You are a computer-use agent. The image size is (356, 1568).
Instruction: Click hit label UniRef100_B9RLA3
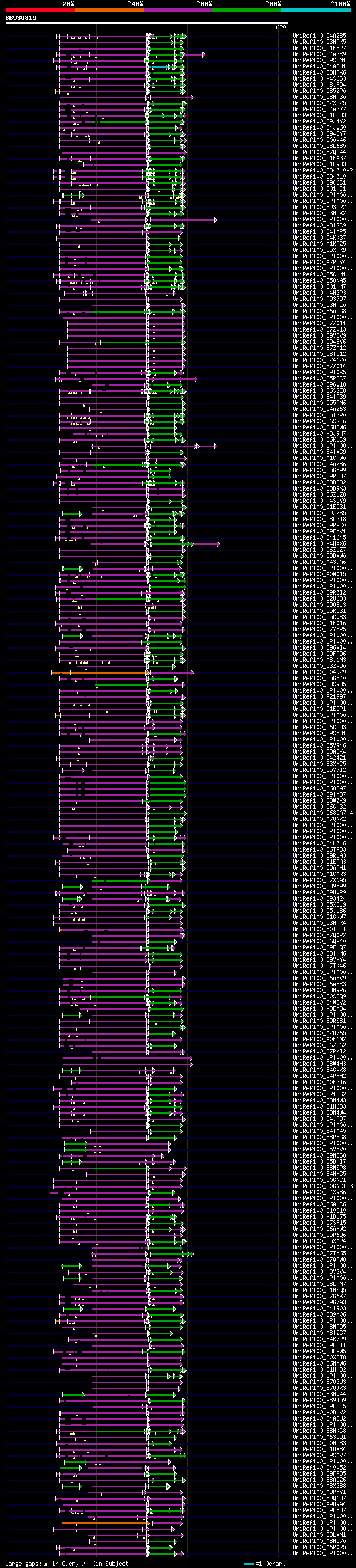tap(319, 856)
